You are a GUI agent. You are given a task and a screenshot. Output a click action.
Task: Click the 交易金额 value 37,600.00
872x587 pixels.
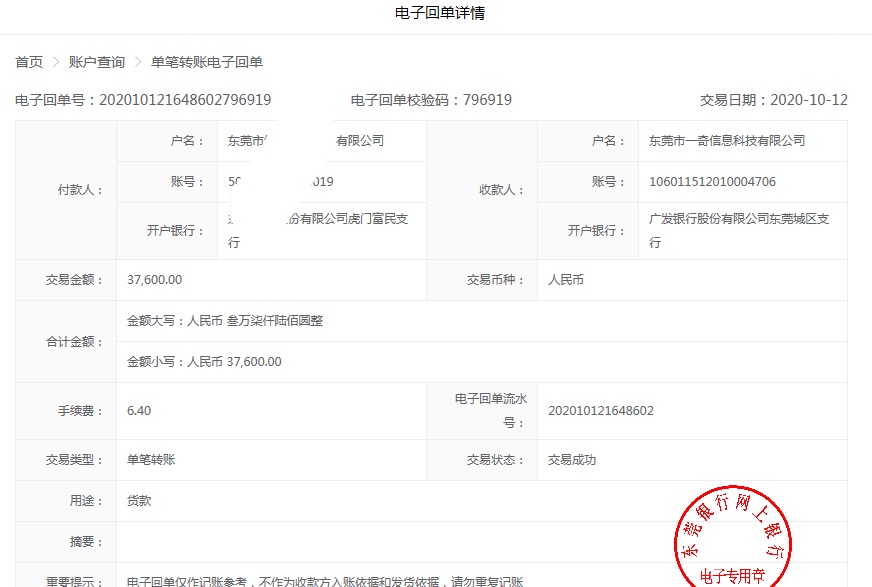(155, 280)
